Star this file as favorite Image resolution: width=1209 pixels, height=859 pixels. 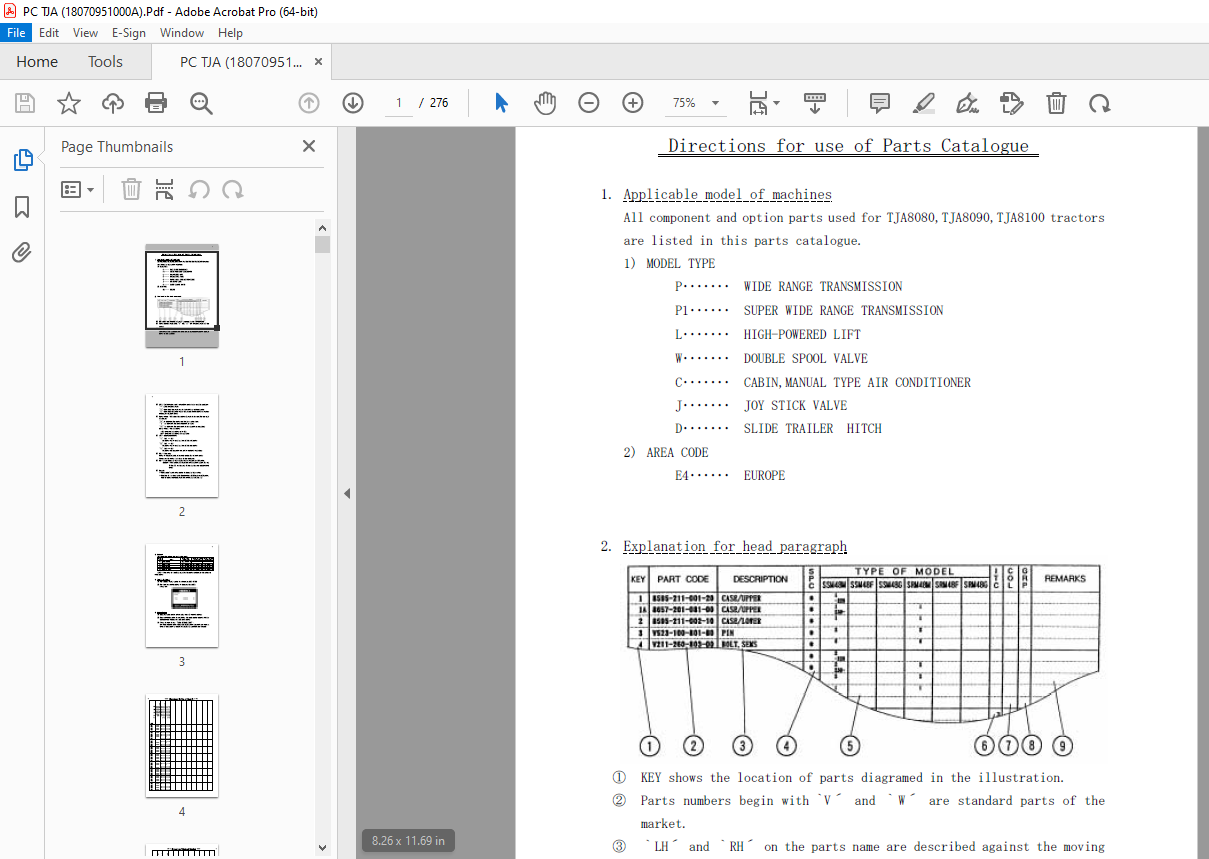click(x=68, y=103)
